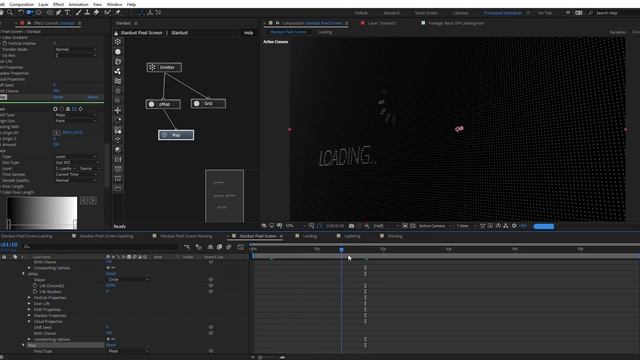The image size is (640, 360).
Task: Expand Particle Properties in the timeline
Action: (x=29, y=298)
